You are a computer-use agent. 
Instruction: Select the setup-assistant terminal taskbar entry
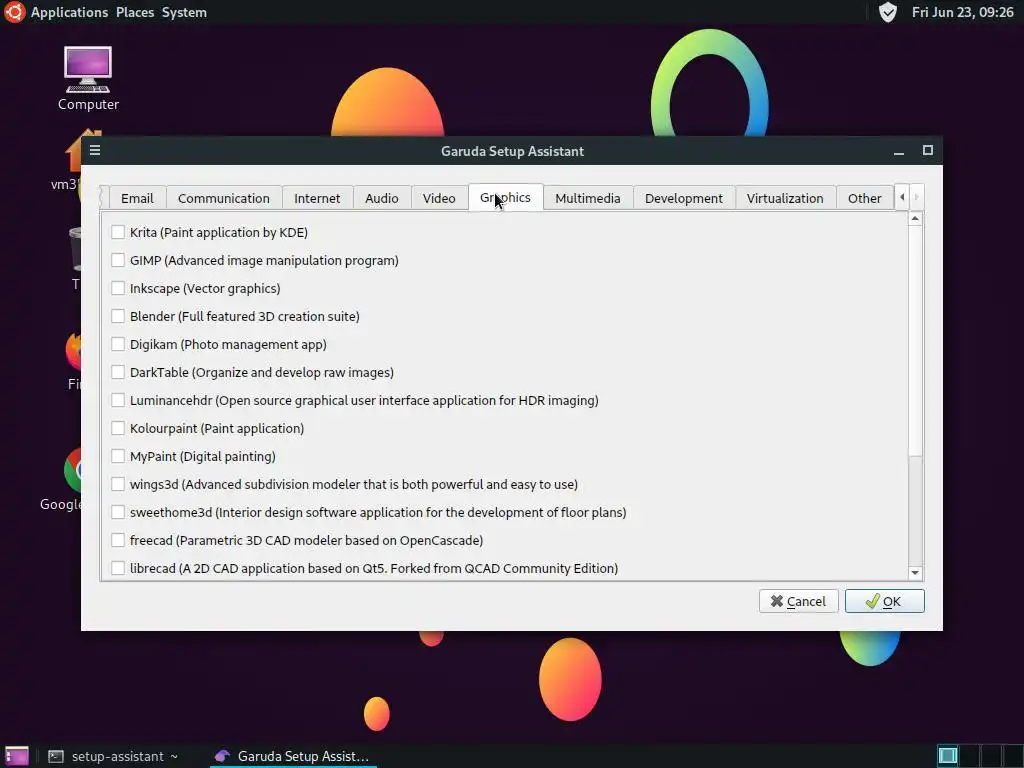[113, 756]
